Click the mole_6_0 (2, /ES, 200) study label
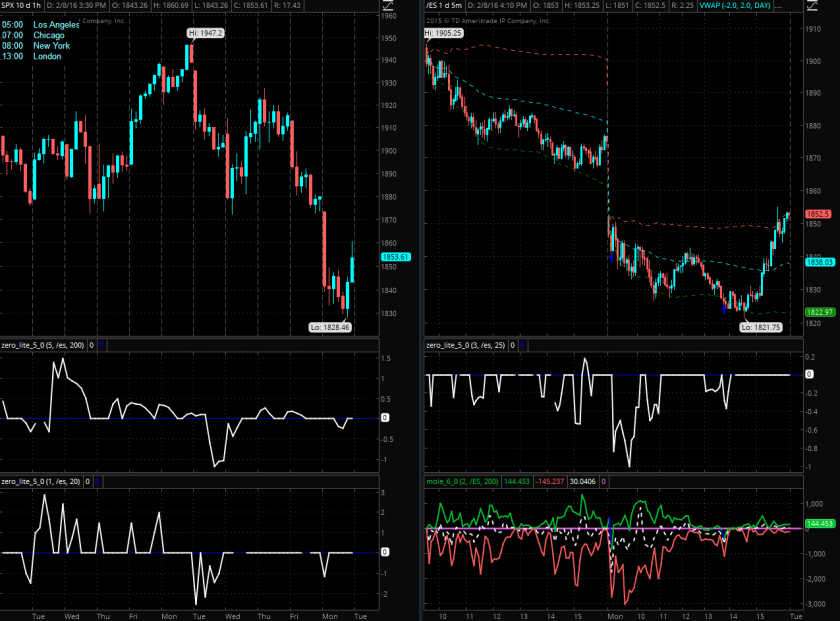This screenshot has height=621, width=840. coord(467,482)
